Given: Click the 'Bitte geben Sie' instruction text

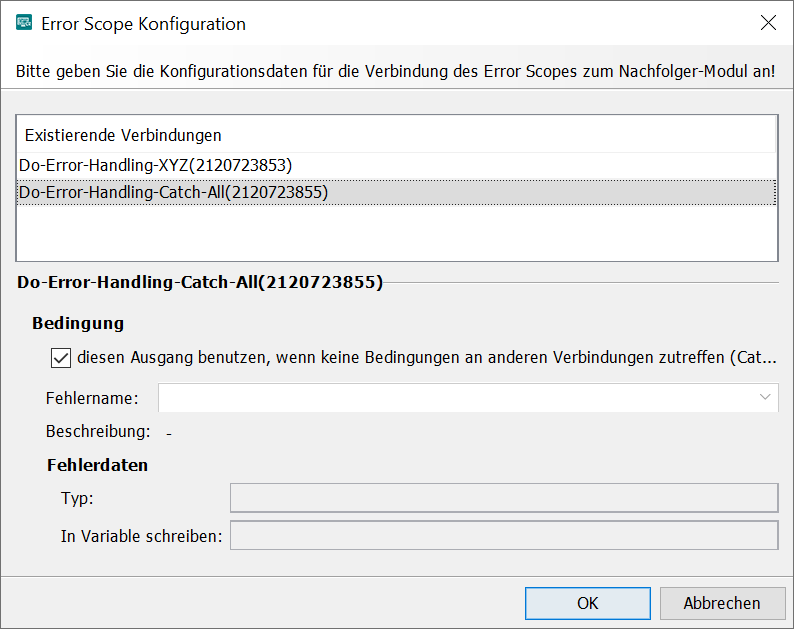Looking at the screenshot, I should click(395, 73).
